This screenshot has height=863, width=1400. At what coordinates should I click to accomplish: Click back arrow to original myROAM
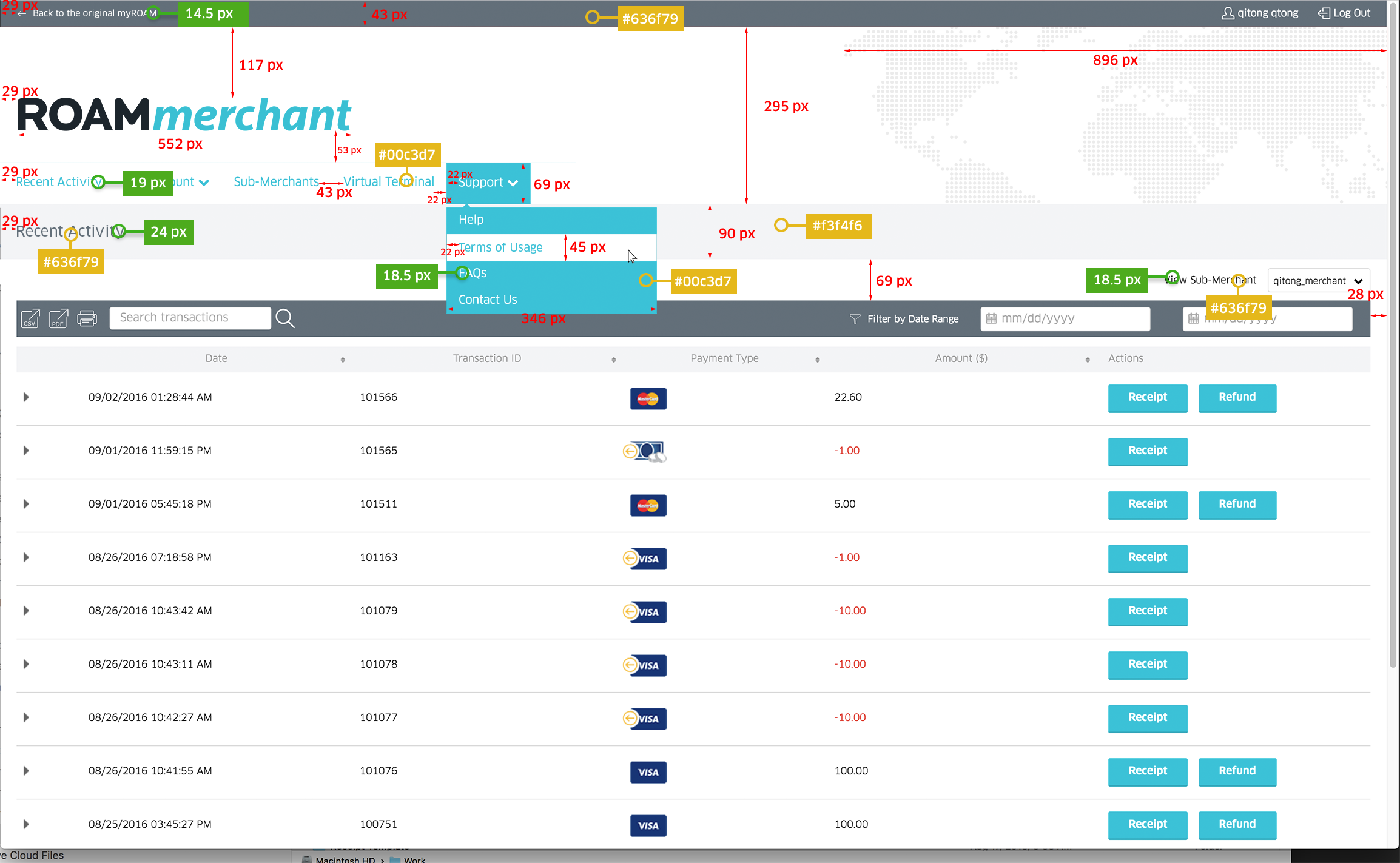pyautogui.click(x=22, y=13)
